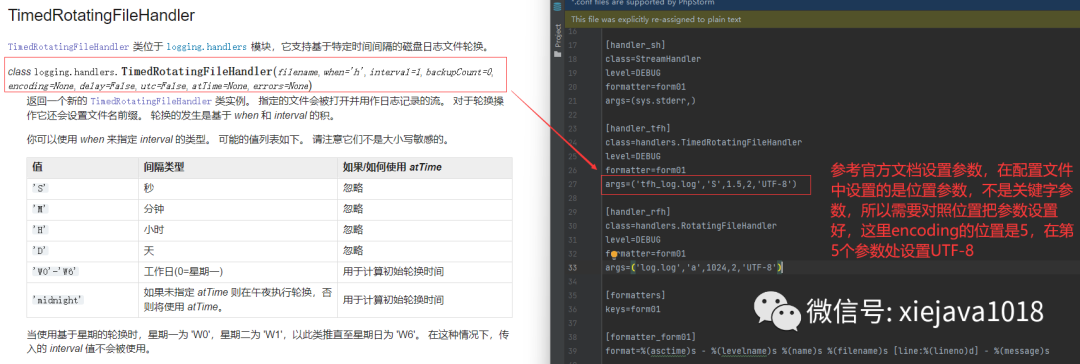The image size is (1080, 364).
Task: Click formatter=form01 on line 20
Action: point(645,87)
